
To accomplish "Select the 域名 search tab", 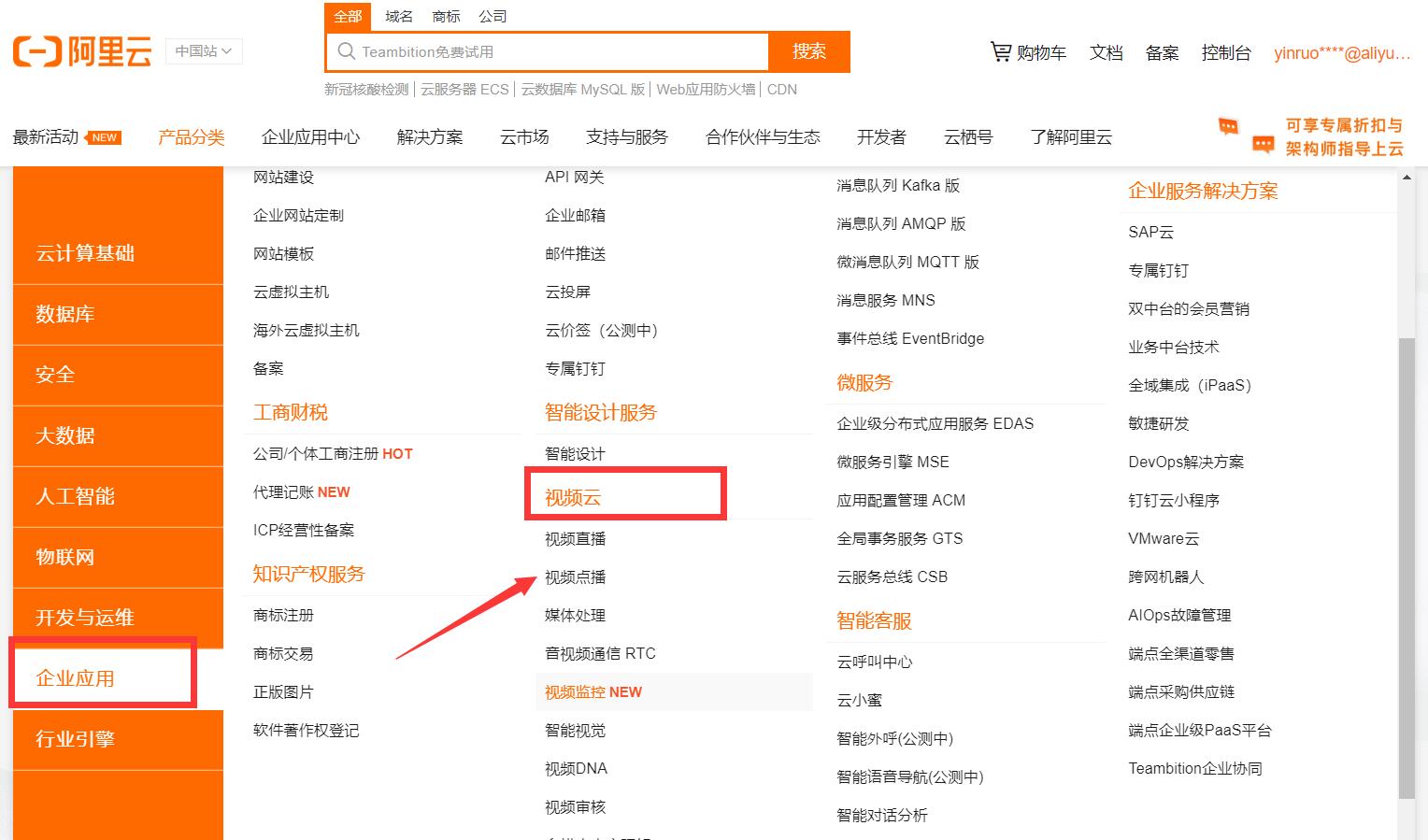I will click(399, 16).
